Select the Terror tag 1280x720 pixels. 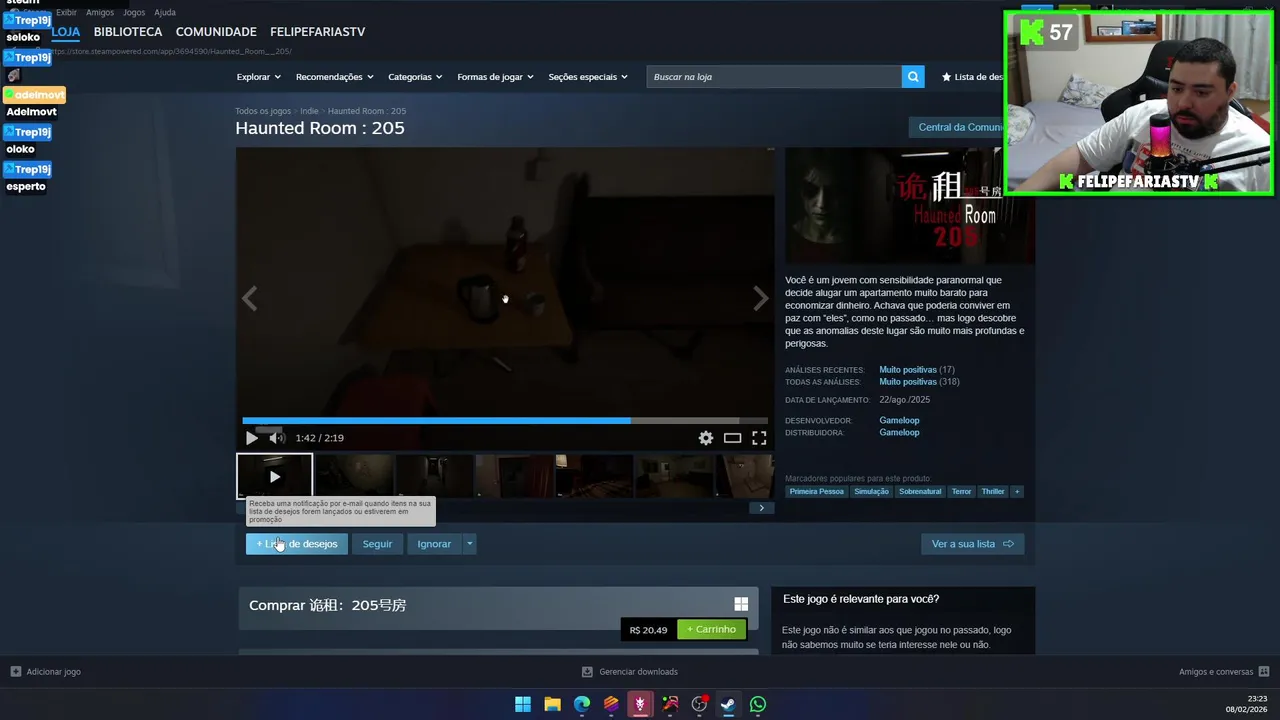[961, 491]
